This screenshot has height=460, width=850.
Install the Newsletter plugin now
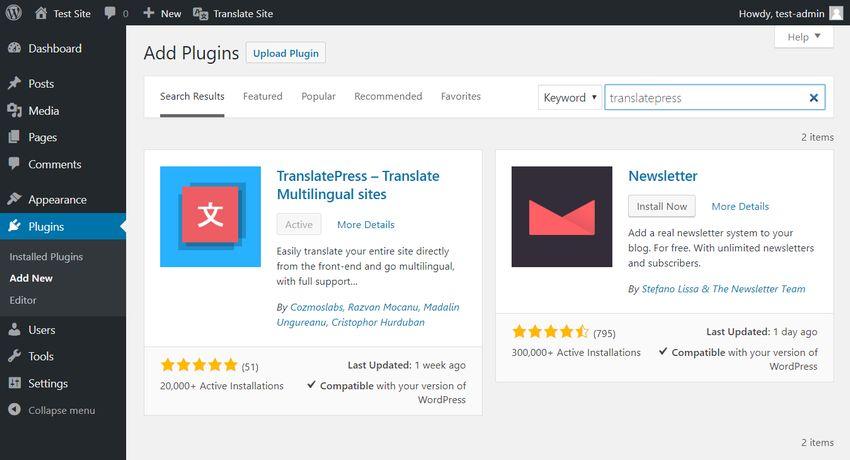point(661,206)
